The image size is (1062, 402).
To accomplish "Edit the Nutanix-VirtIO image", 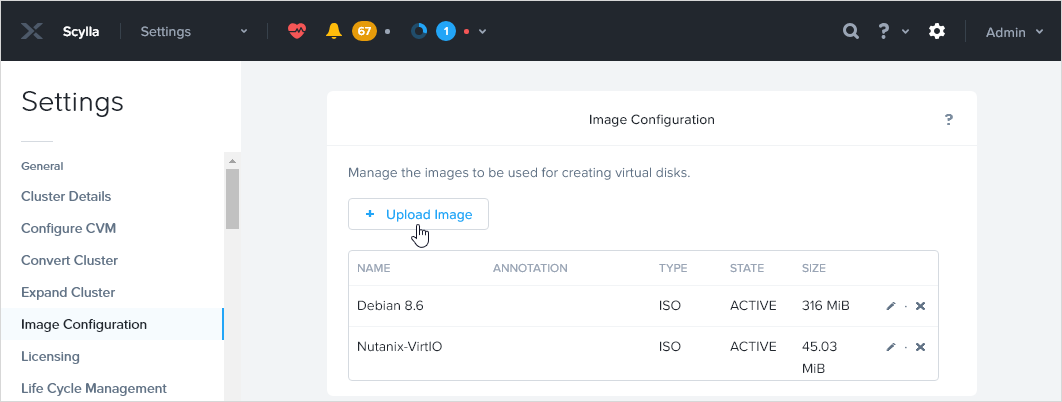I will coord(891,347).
